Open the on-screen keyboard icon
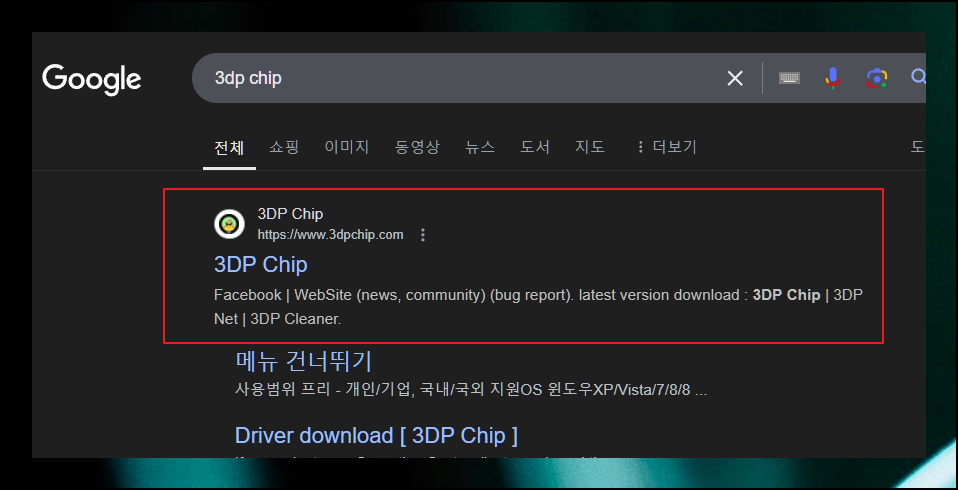The image size is (958, 490). [x=789, y=78]
